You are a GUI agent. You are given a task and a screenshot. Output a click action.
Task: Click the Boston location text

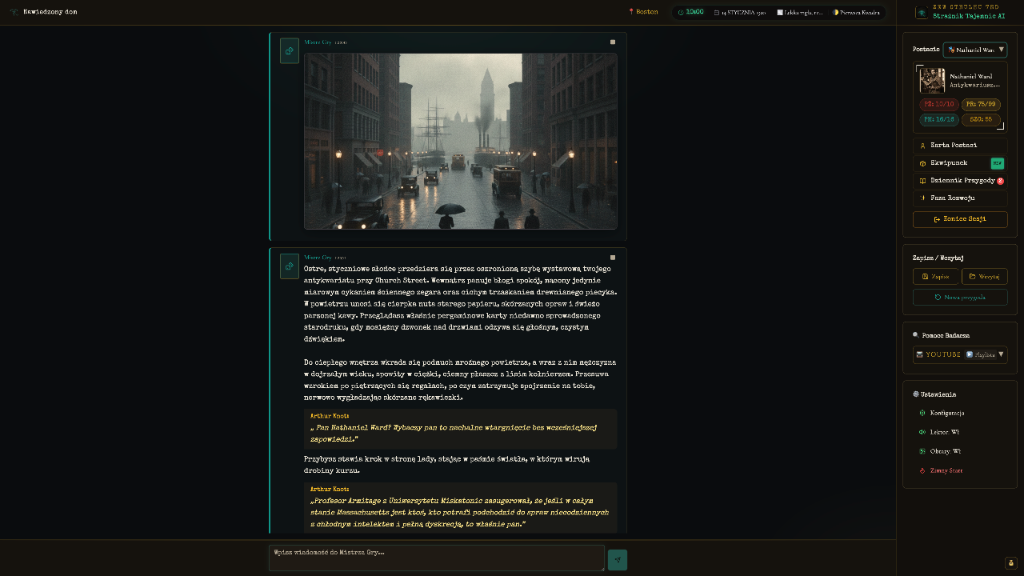[x=647, y=12]
